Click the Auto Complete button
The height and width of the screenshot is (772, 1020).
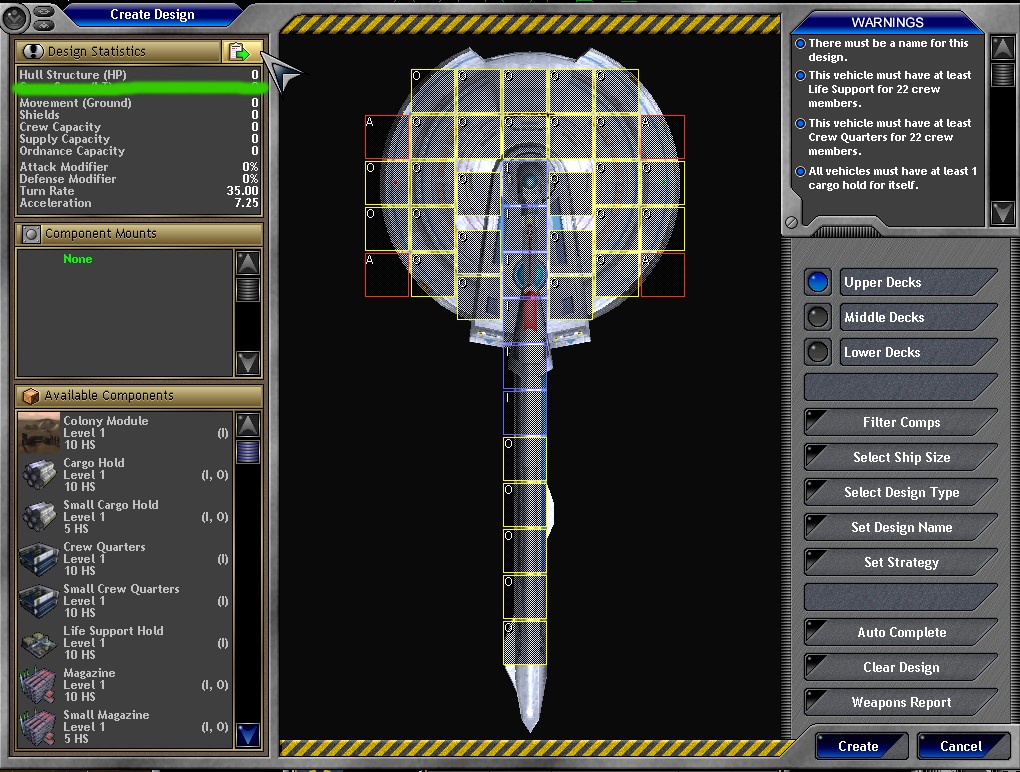900,632
